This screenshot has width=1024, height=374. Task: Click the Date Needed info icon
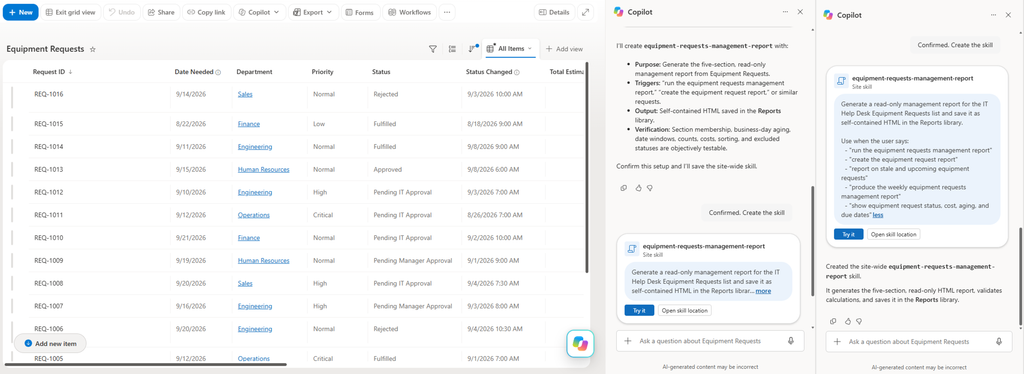218,72
